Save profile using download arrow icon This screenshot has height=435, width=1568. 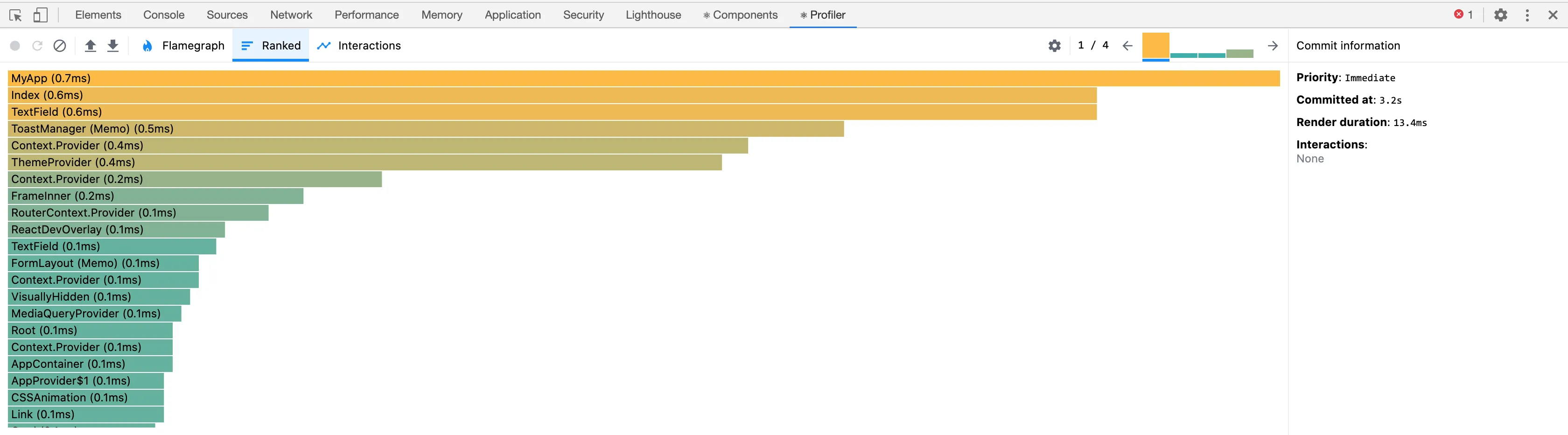pyautogui.click(x=113, y=46)
